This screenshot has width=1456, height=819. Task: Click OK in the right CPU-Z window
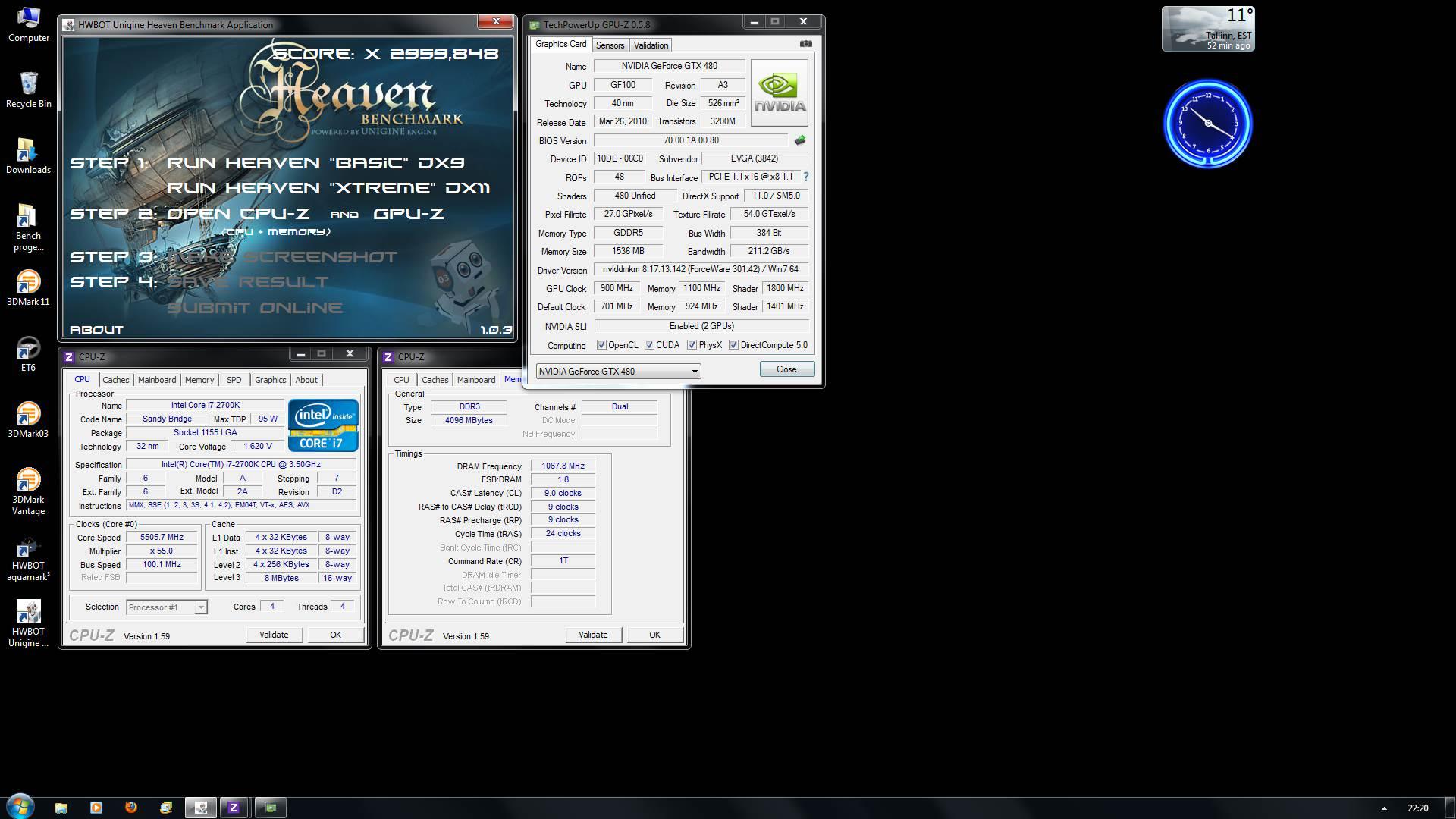(654, 635)
